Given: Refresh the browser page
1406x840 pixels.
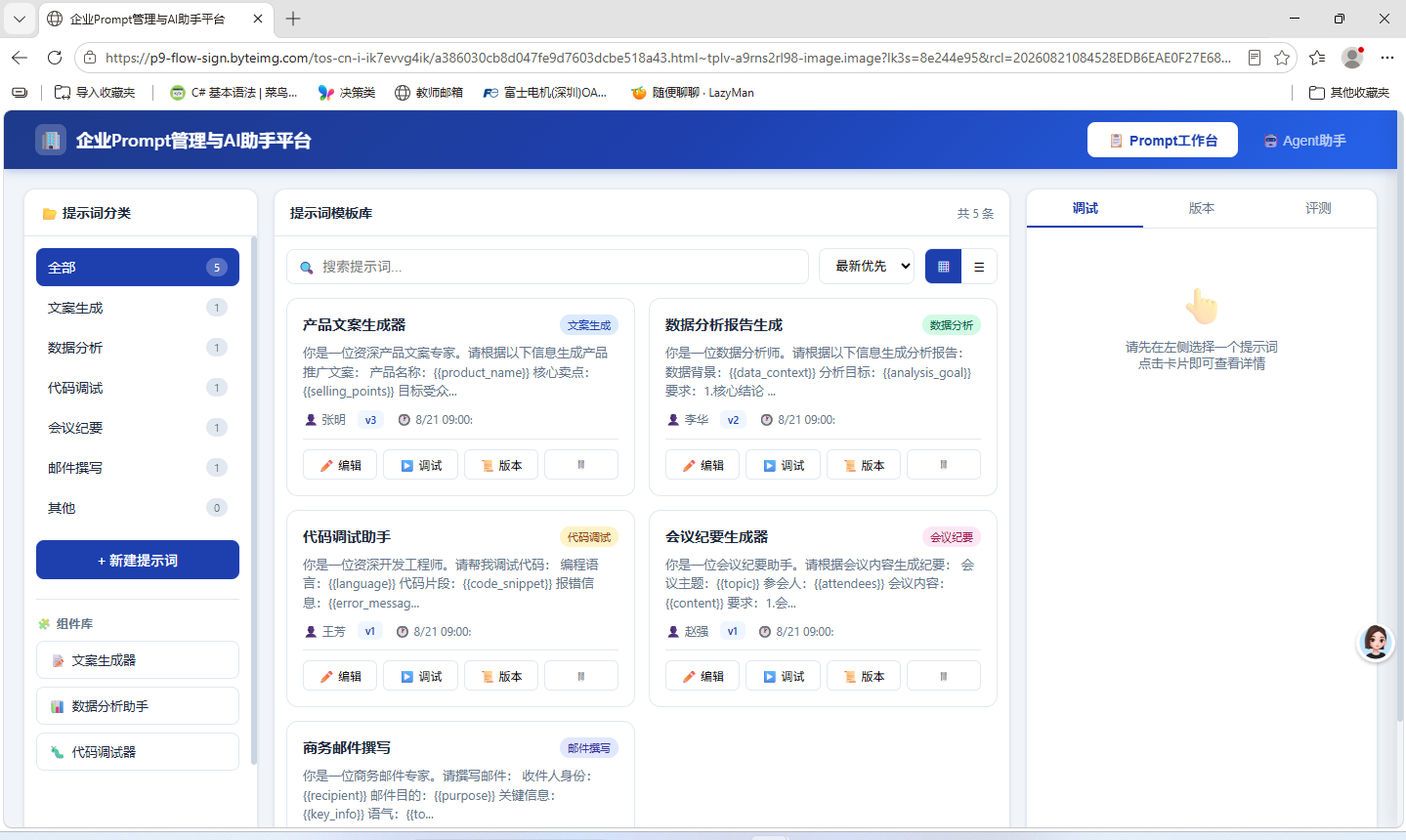Looking at the screenshot, I should [55, 58].
